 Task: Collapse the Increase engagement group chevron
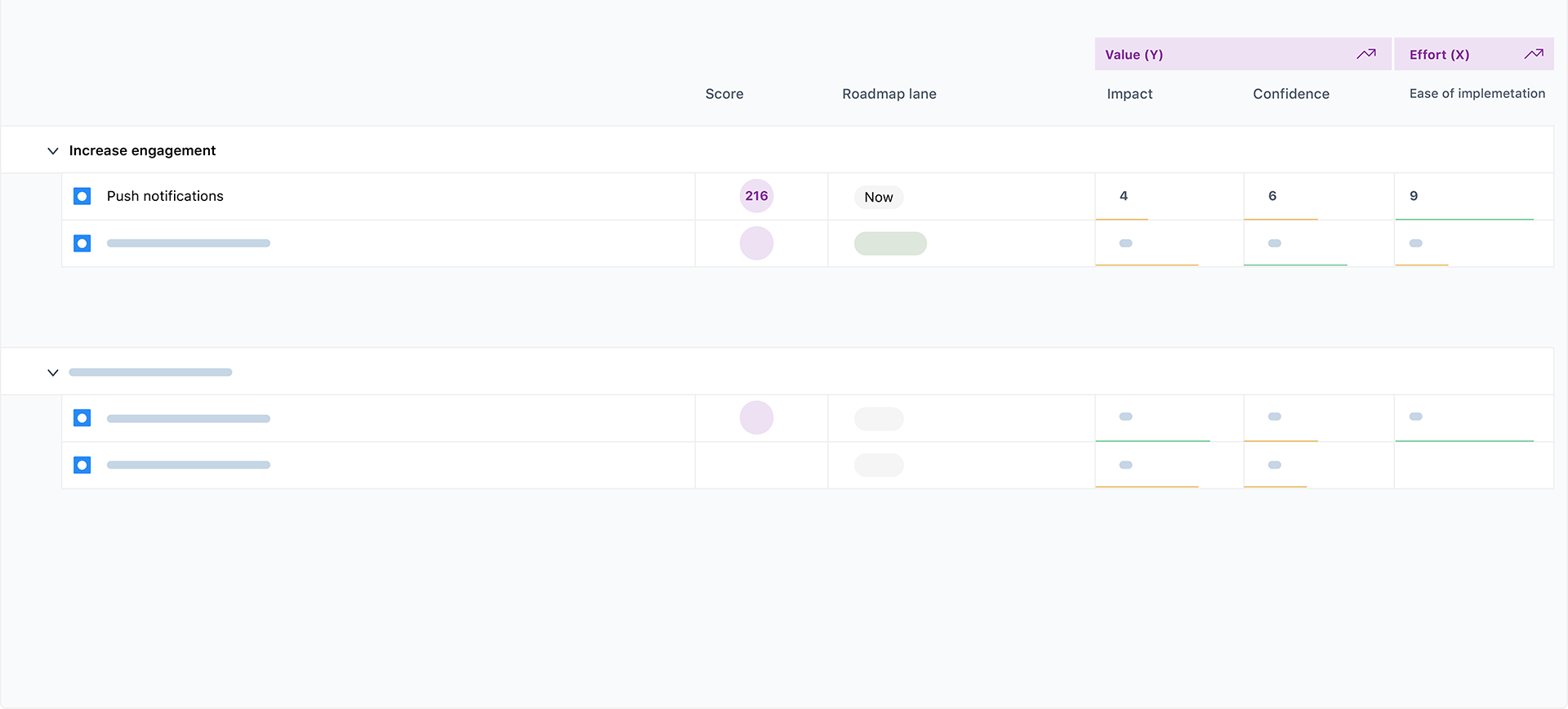(53, 151)
